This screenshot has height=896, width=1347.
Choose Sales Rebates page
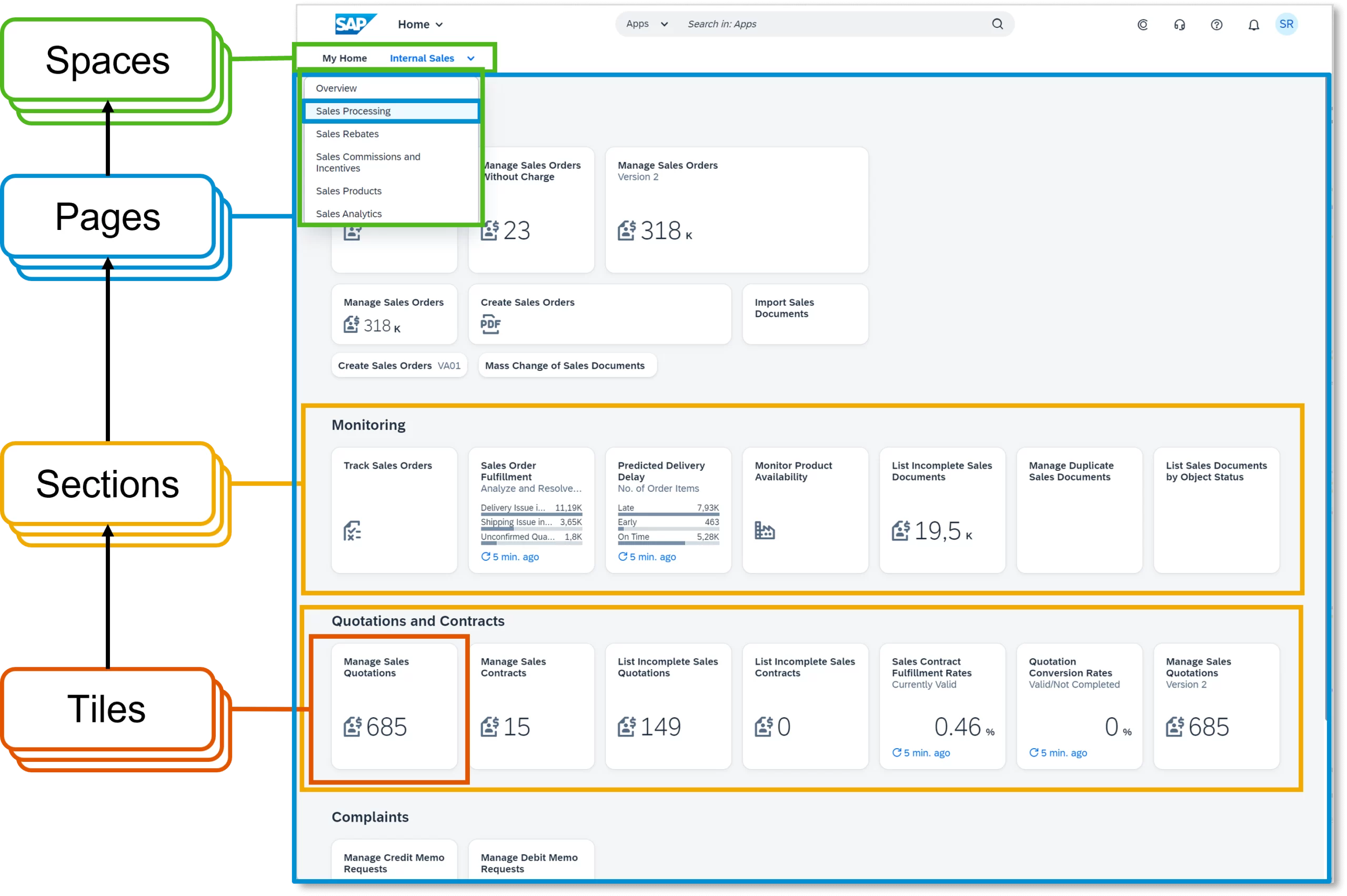(391, 134)
